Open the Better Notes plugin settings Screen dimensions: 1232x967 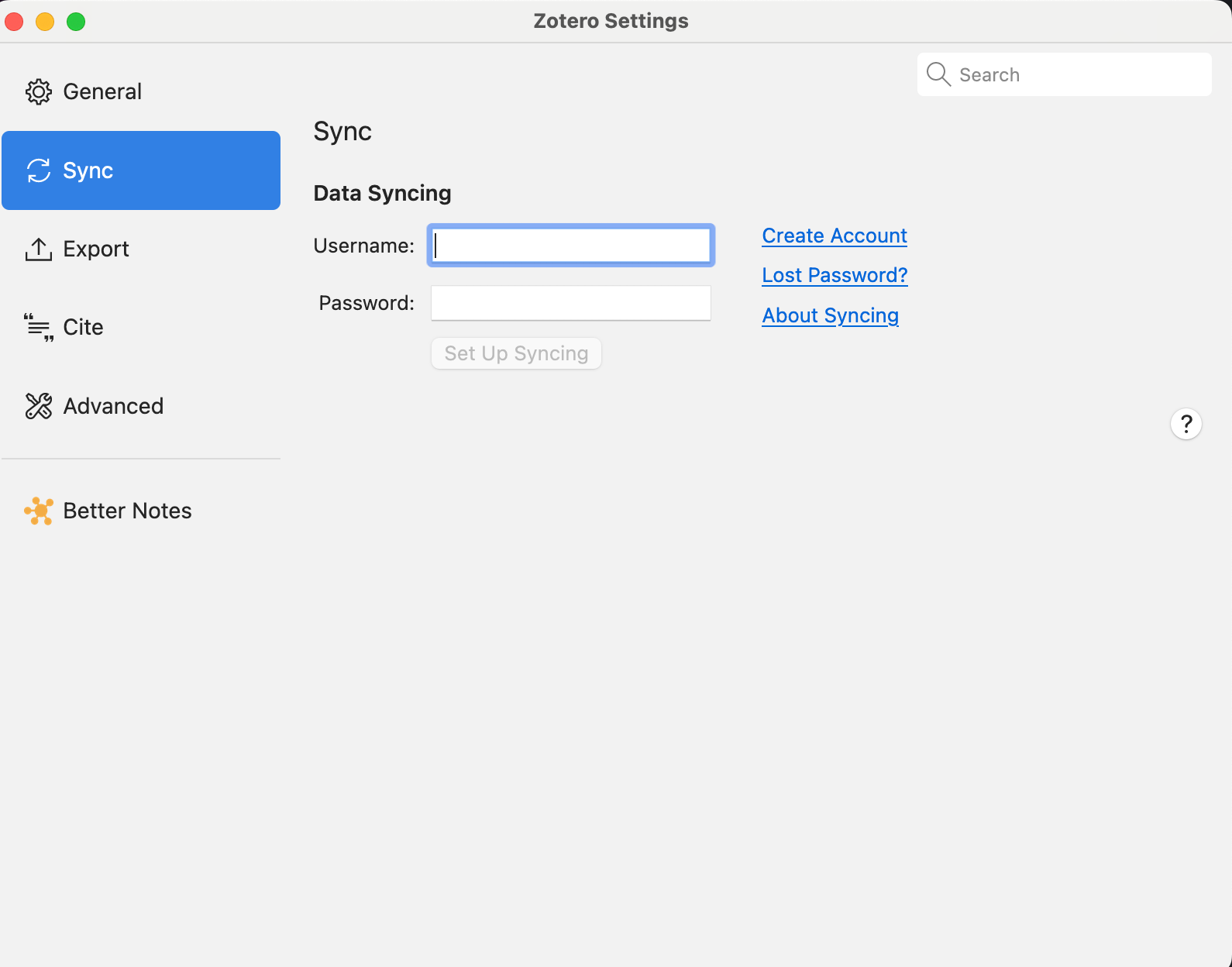pos(140,511)
